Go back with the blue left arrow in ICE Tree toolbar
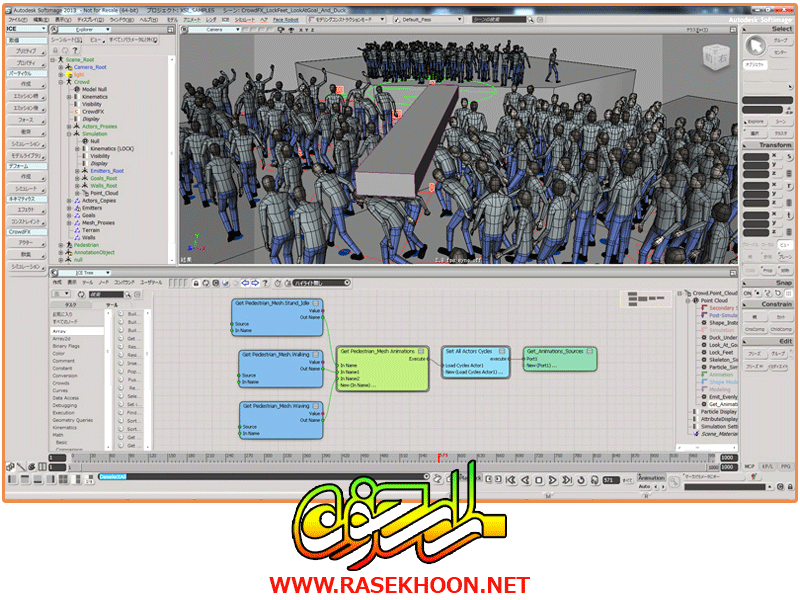 pos(245,283)
